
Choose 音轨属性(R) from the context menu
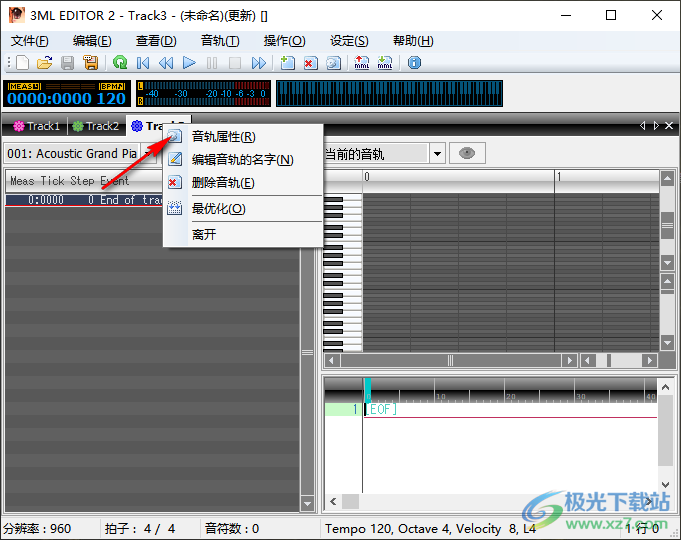[243, 137]
